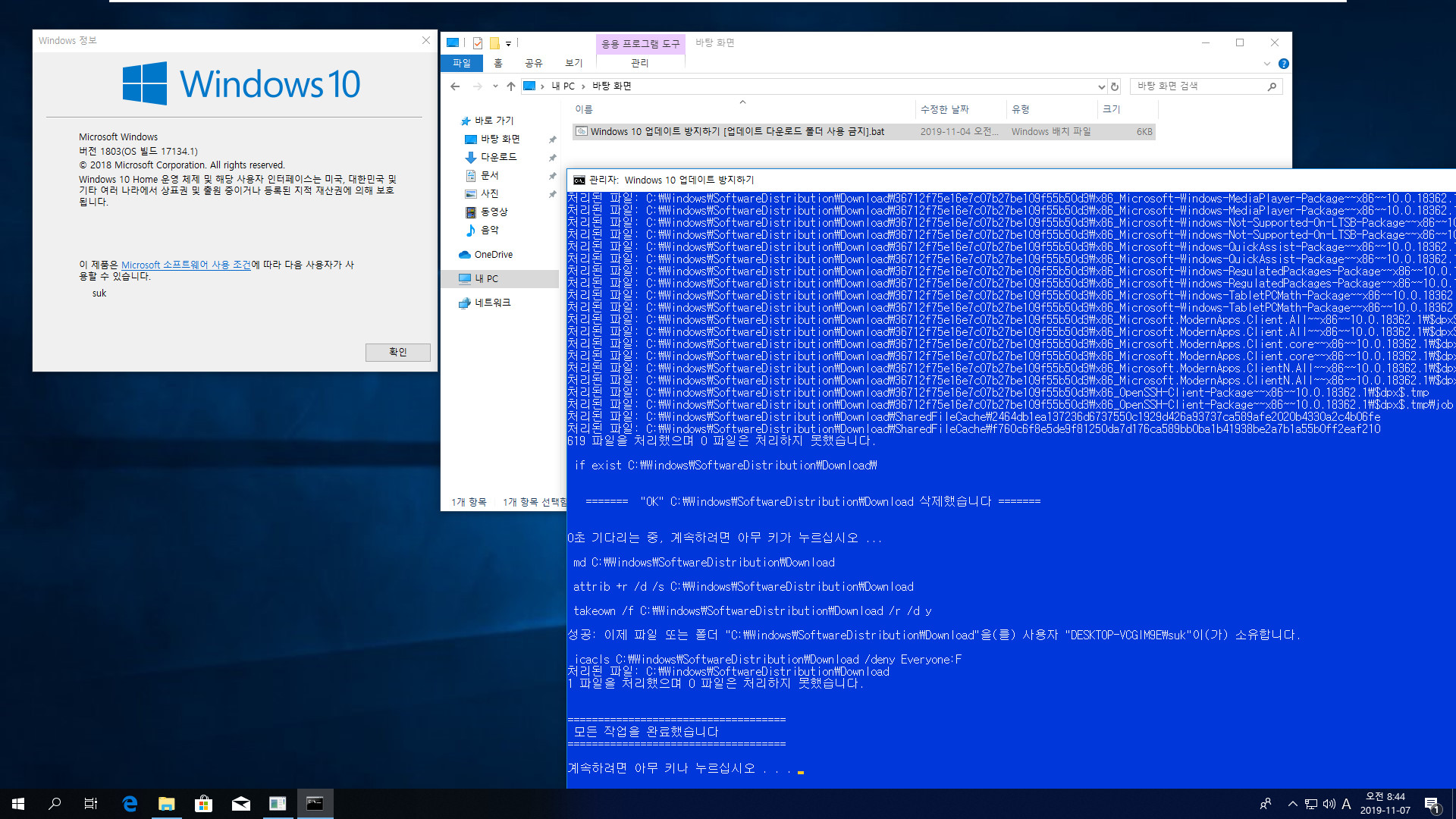Expand the ribbon with the chevron

[1266, 64]
